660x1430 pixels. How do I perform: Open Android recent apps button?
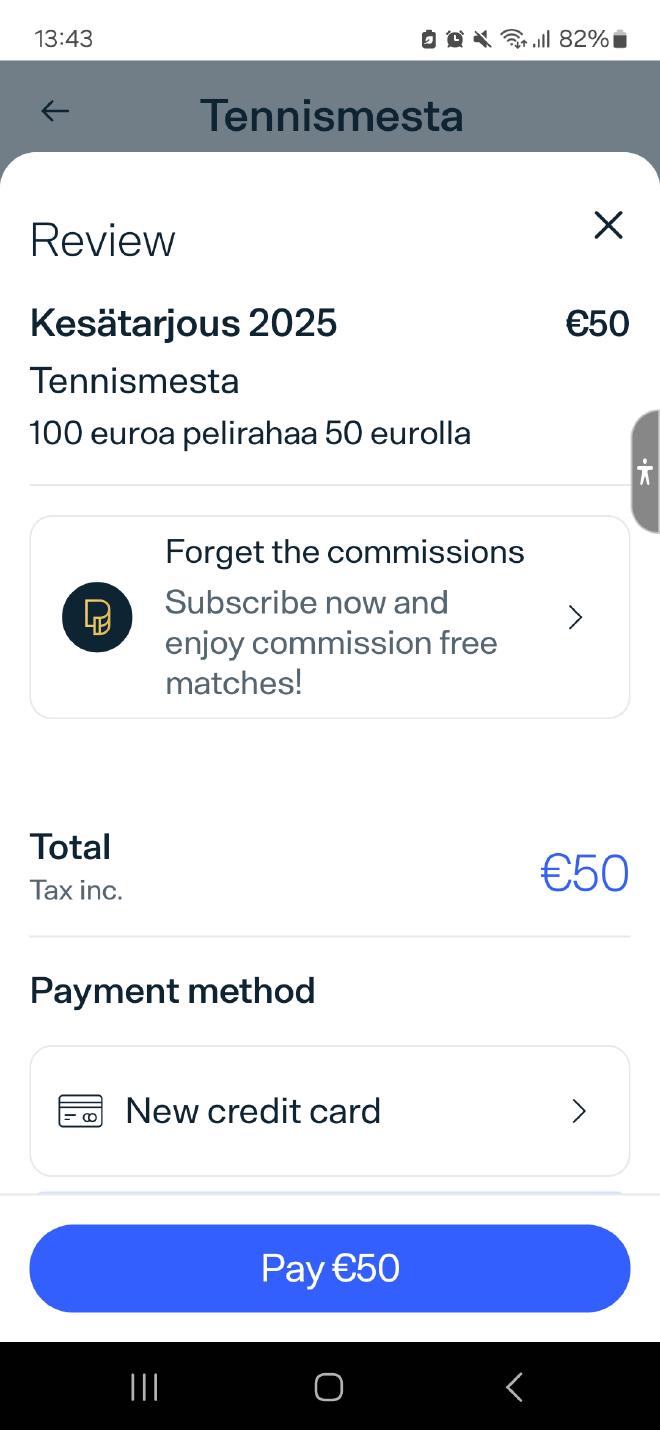pyautogui.click(x=144, y=1387)
